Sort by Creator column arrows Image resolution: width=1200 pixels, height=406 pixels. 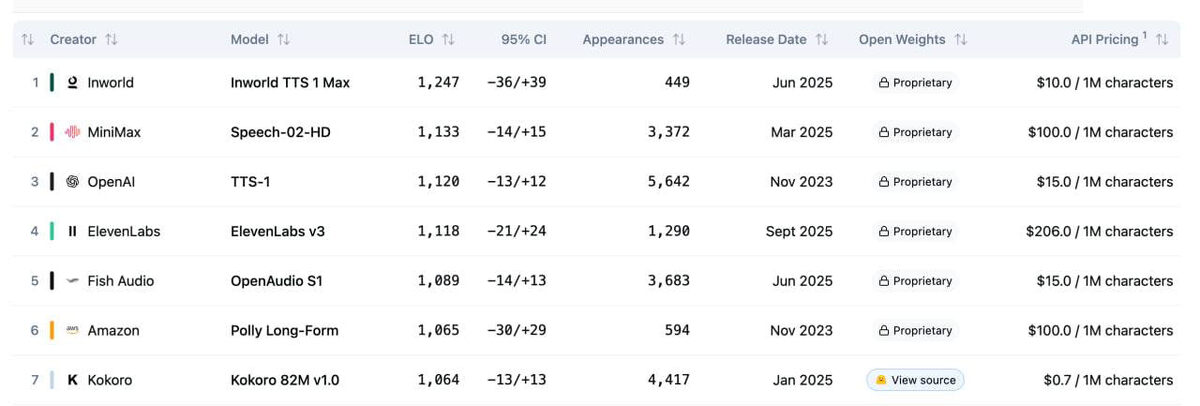tap(111, 40)
